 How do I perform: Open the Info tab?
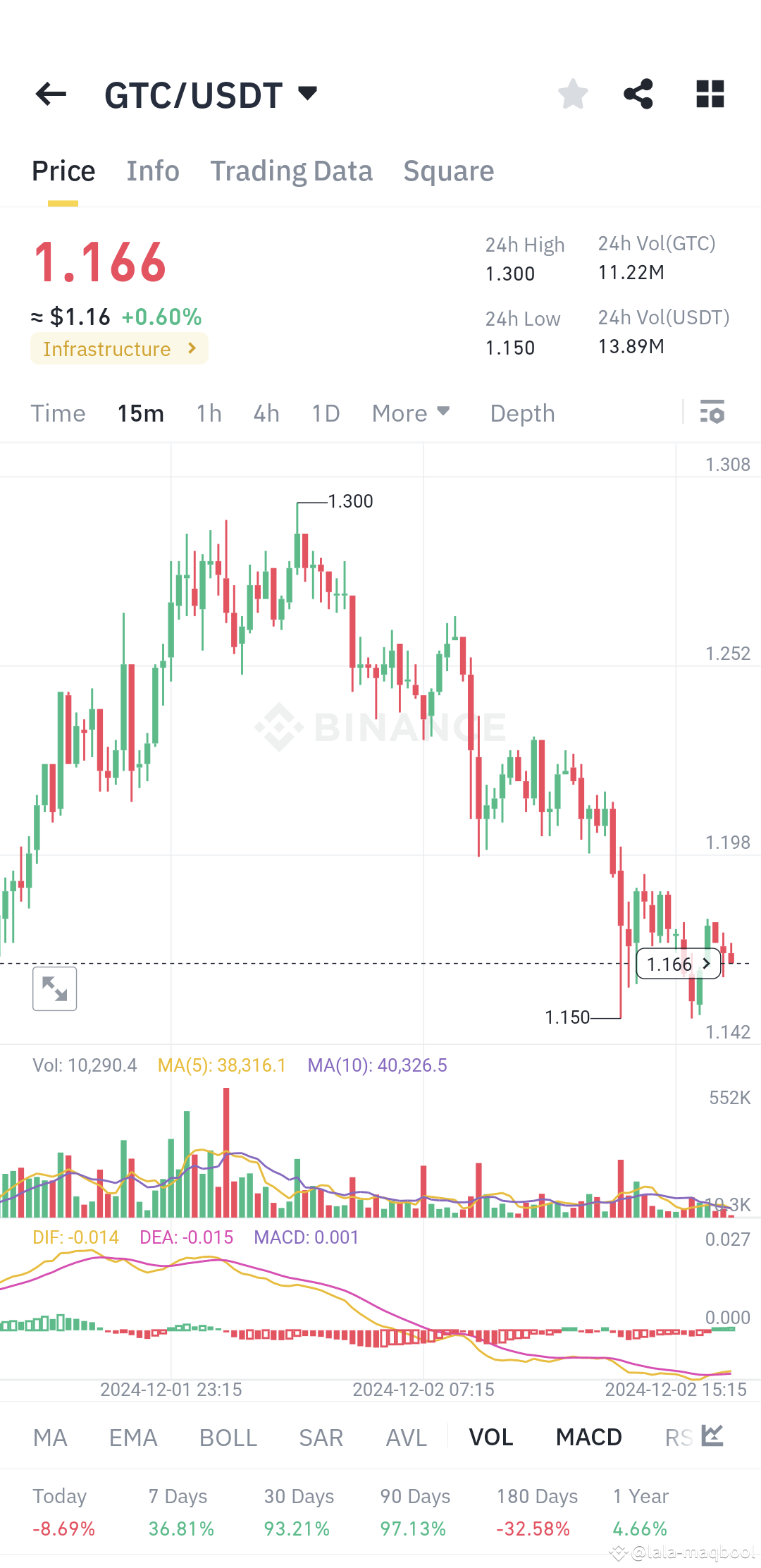(152, 171)
